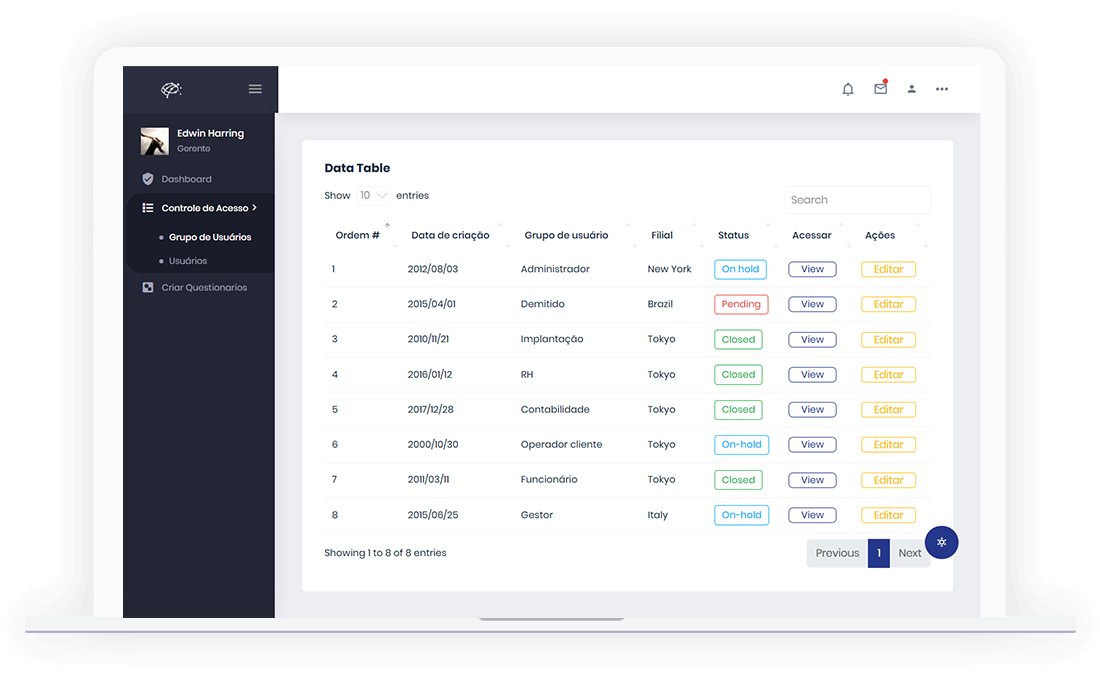Open the three-dots more options menu
The image size is (1100, 680).
tap(942, 89)
